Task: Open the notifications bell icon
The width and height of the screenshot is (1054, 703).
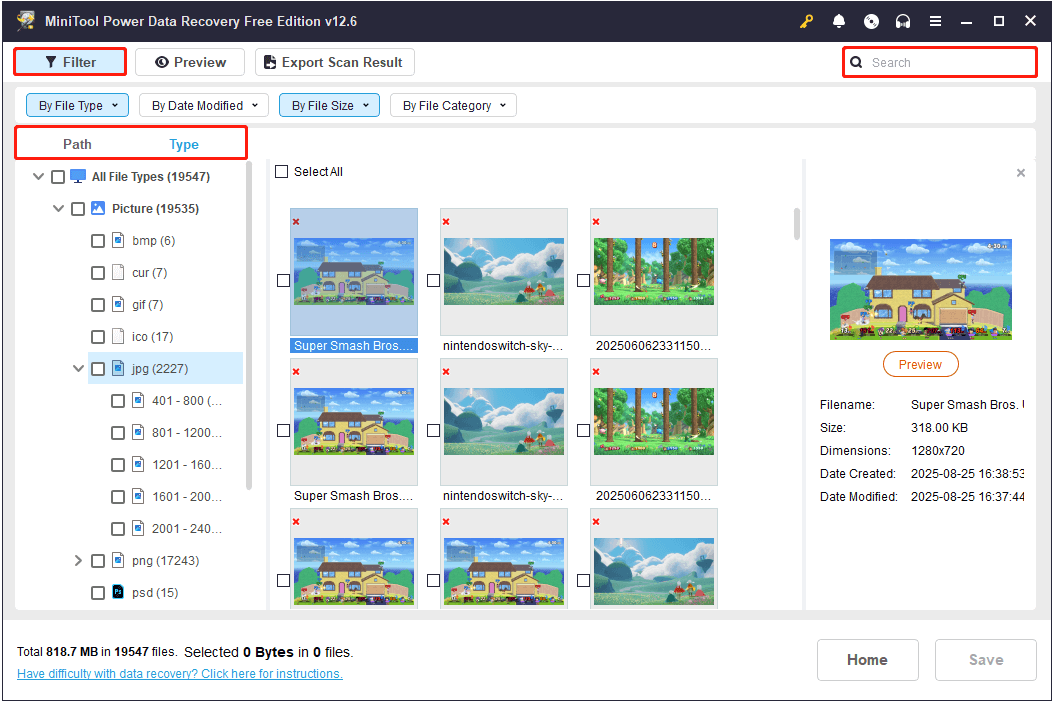Action: point(838,20)
